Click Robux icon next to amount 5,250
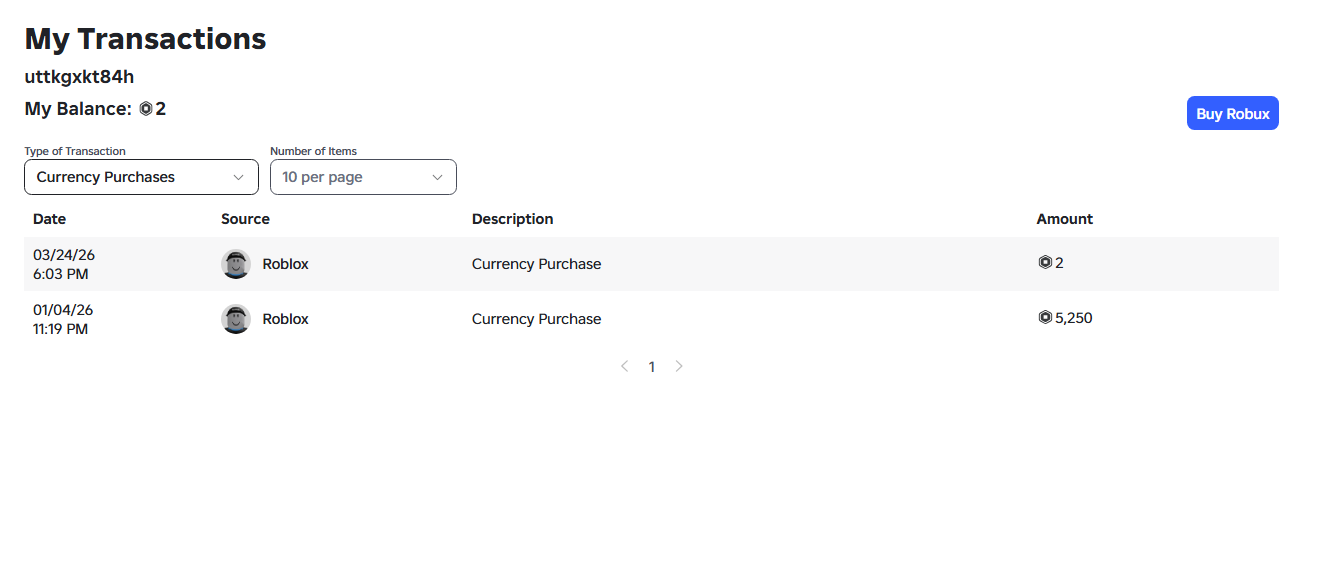1328x588 pixels. point(1045,318)
